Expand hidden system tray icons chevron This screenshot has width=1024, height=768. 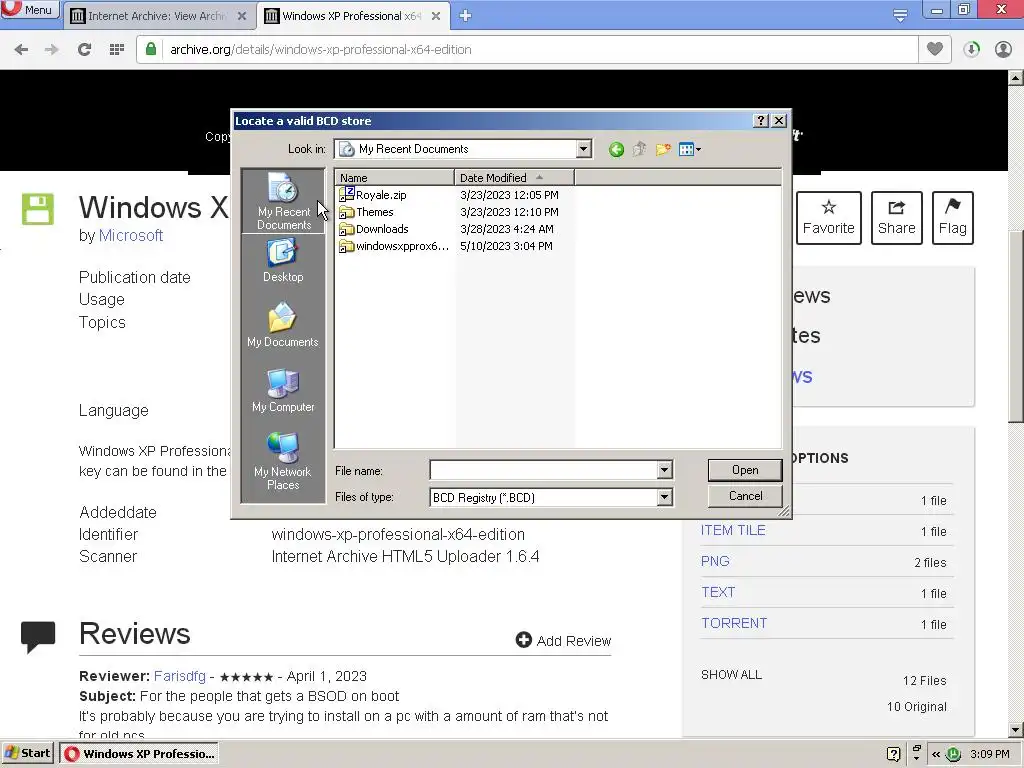(936, 754)
